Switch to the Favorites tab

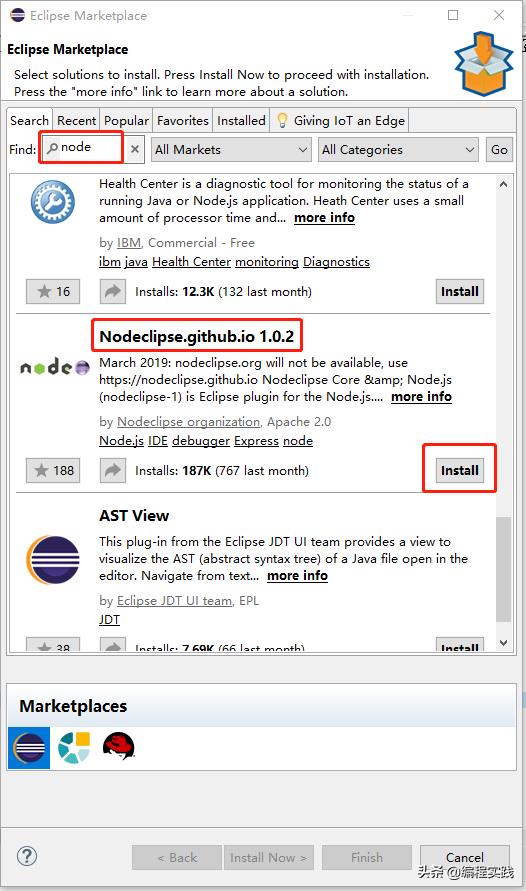[183, 120]
